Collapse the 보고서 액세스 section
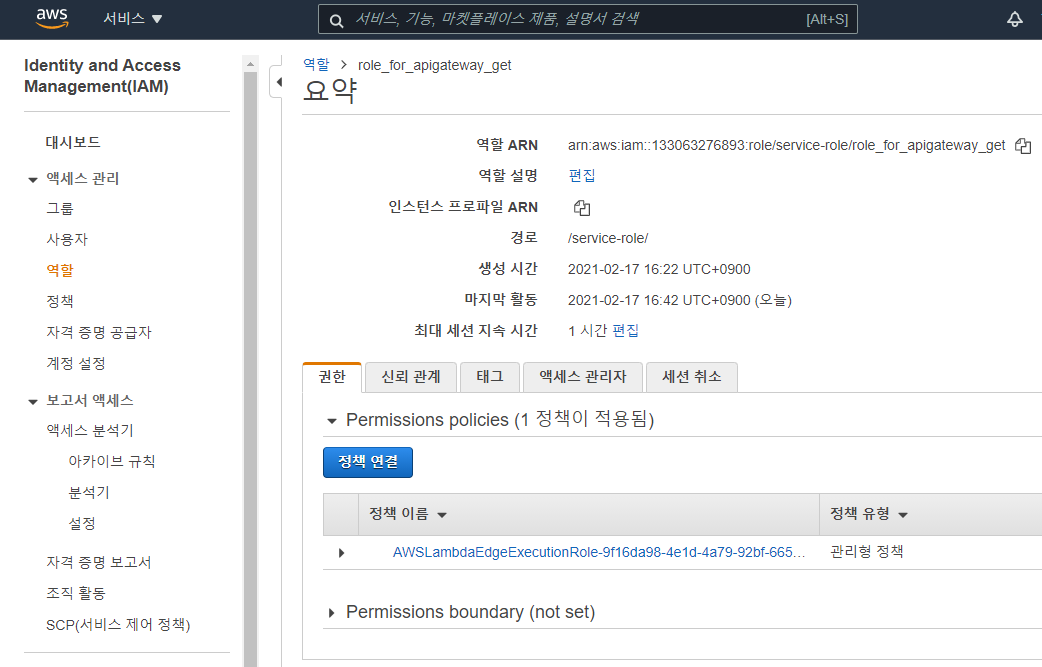This screenshot has height=667, width=1042. (33, 401)
